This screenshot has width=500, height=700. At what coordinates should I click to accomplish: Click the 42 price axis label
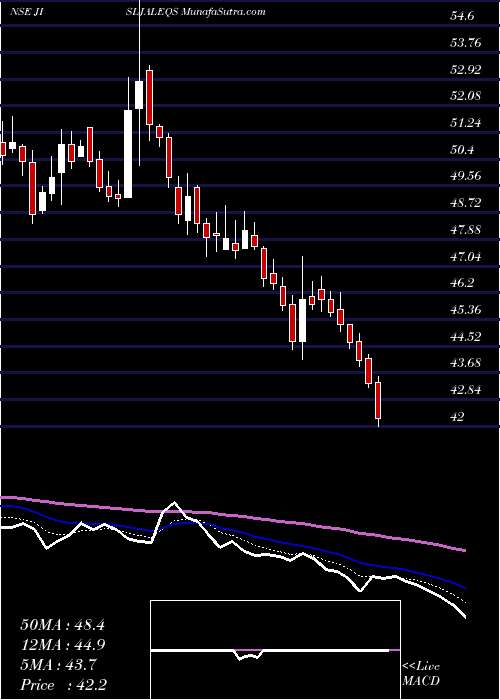458,417
